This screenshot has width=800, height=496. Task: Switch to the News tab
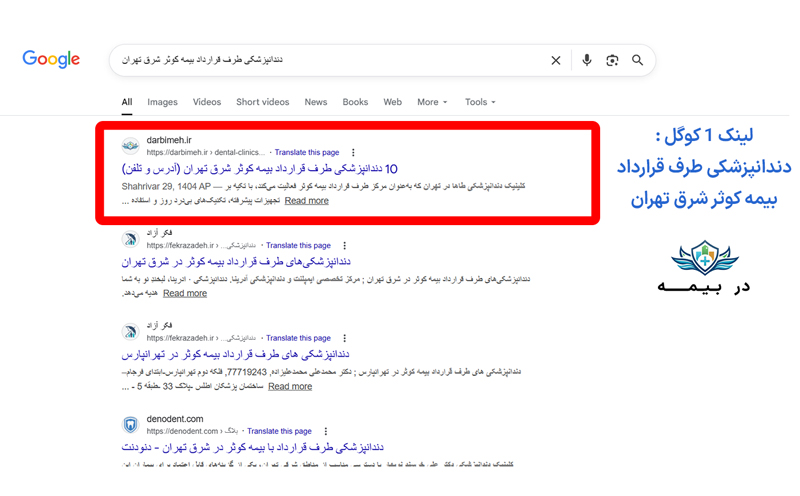[316, 102]
